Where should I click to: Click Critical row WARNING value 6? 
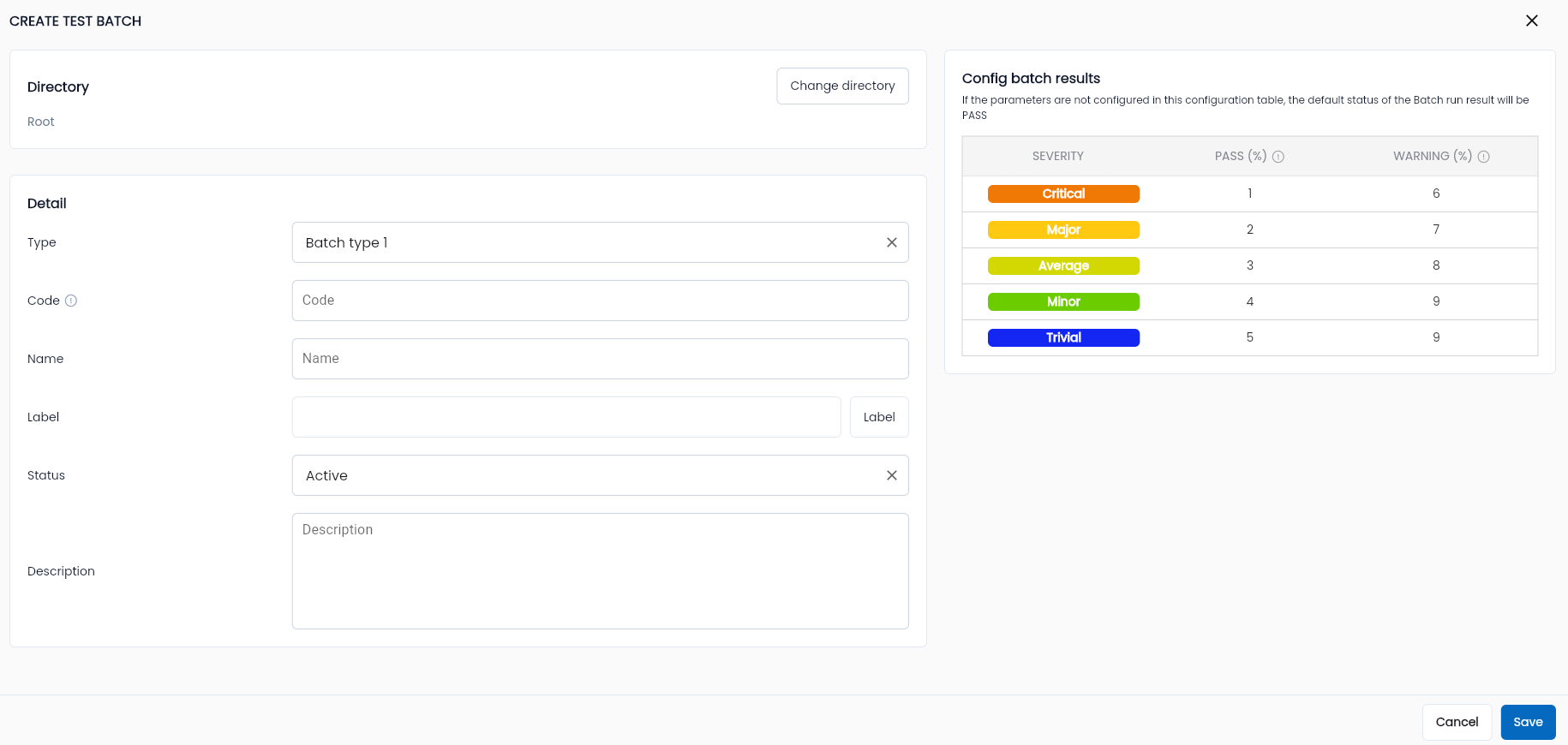(1436, 194)
